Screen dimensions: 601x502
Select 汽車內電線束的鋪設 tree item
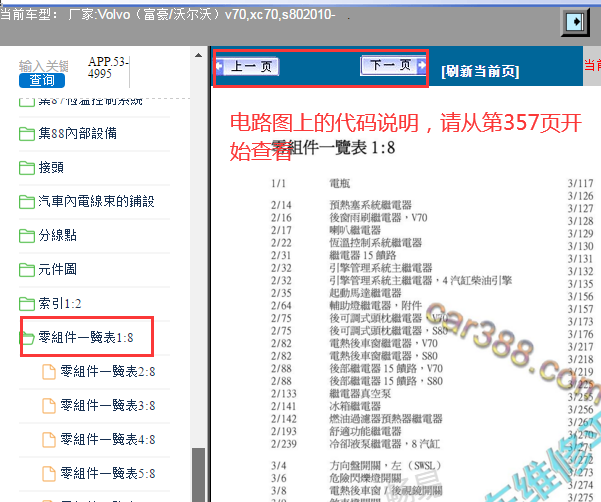(96, 201)
